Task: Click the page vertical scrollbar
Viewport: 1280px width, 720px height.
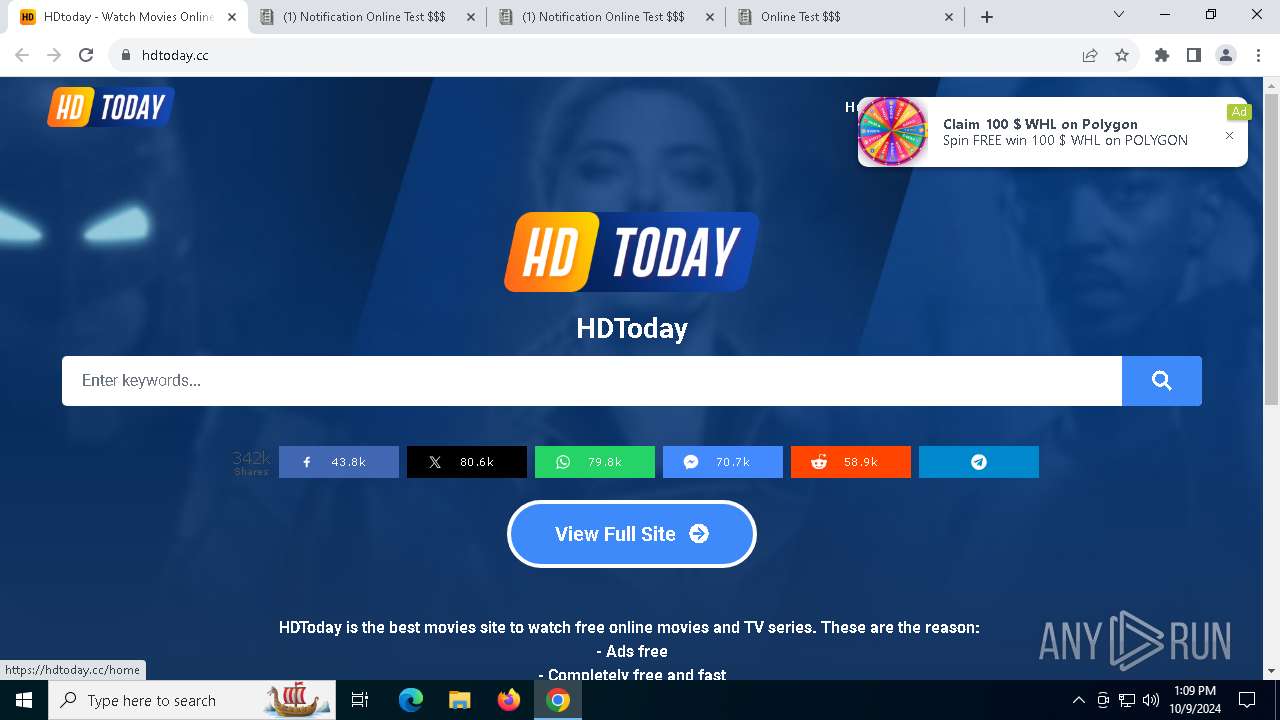Action: click(1271, 250)
